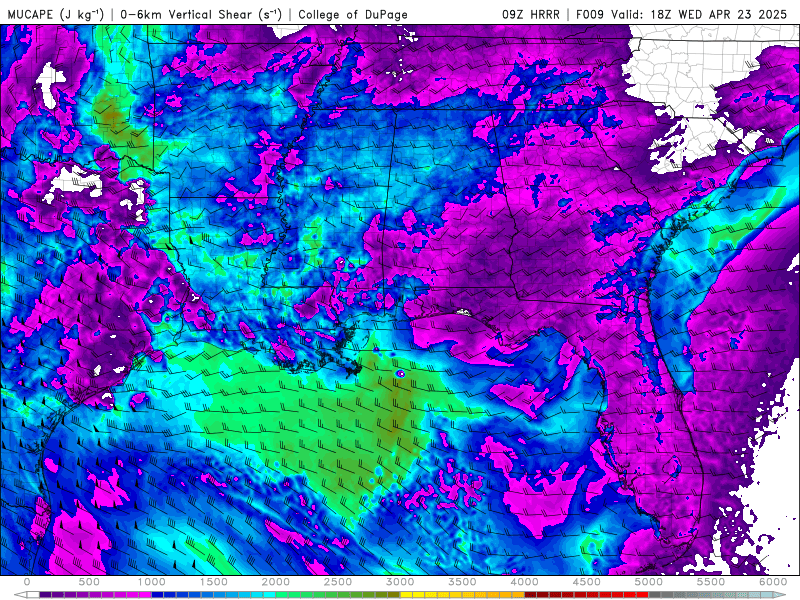Click the 5000 value on the color scale
The image size is (800, 600).
click(x=649, y=582)
